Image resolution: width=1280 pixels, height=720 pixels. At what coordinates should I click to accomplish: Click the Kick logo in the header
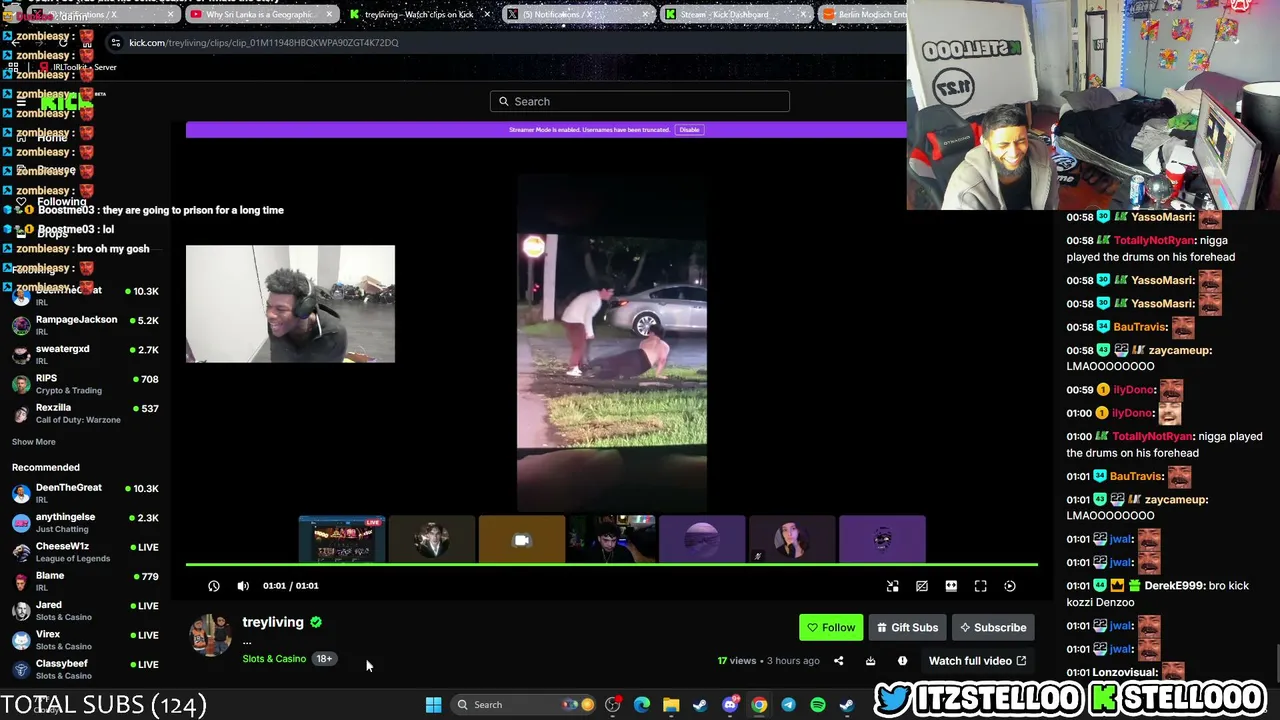click(66, 101)
